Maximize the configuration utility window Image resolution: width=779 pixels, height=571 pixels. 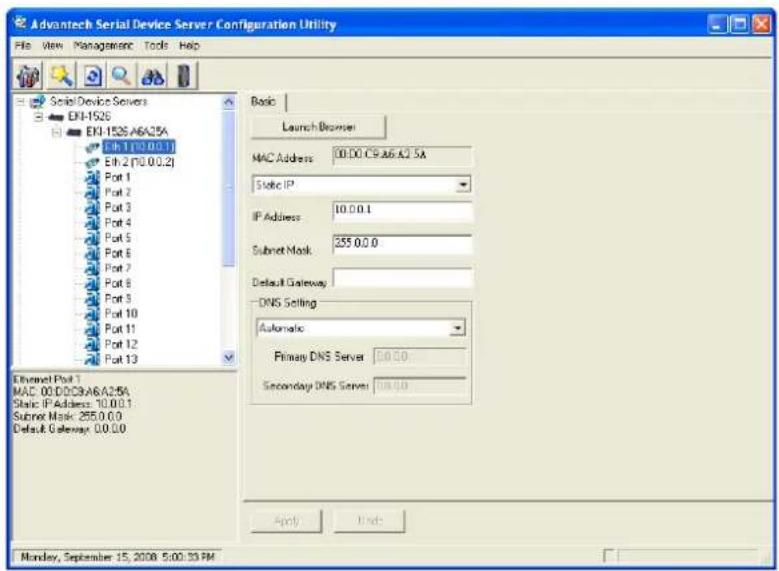(739, 24)
